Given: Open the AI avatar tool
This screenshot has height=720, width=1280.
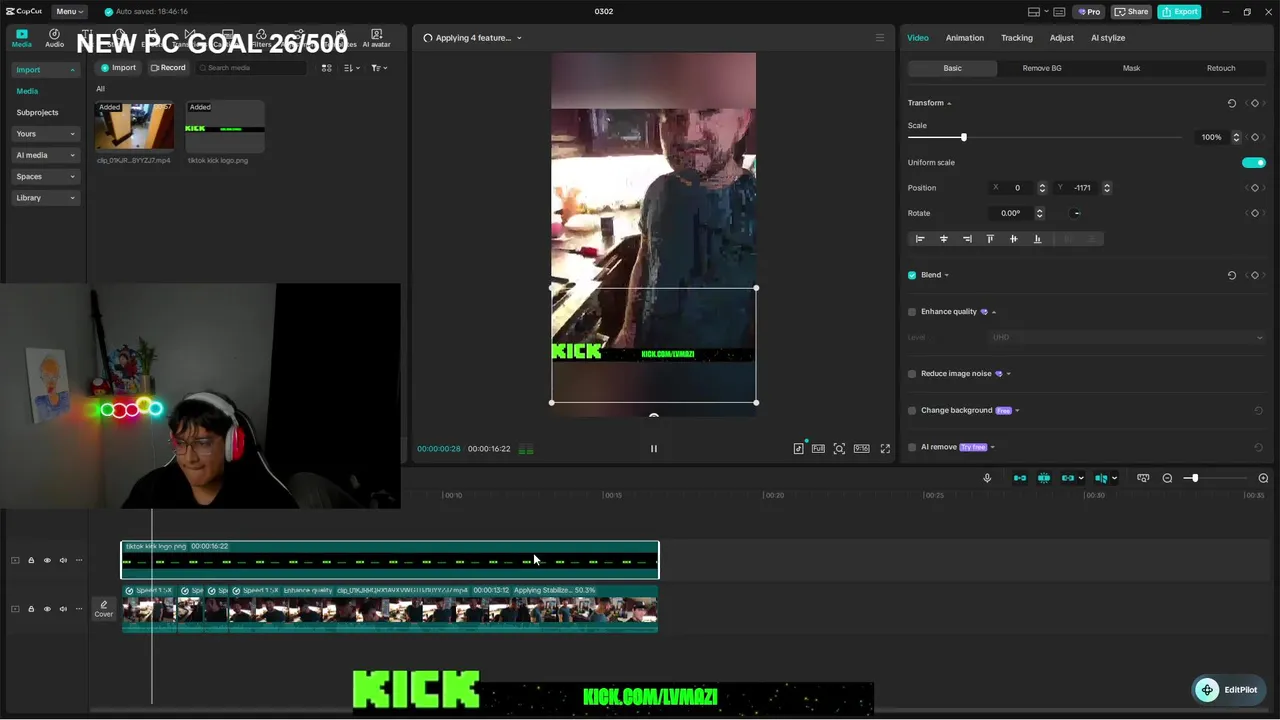Looking at the screenshot, I should [377, 38].
